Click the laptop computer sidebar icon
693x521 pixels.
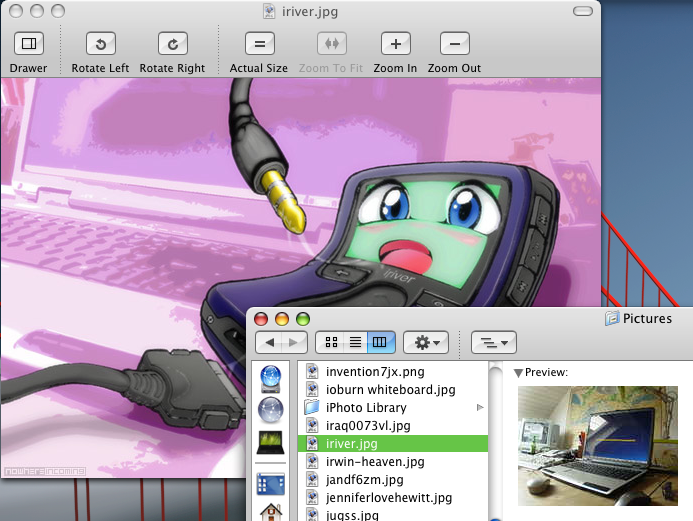click(x=270, y=443)
